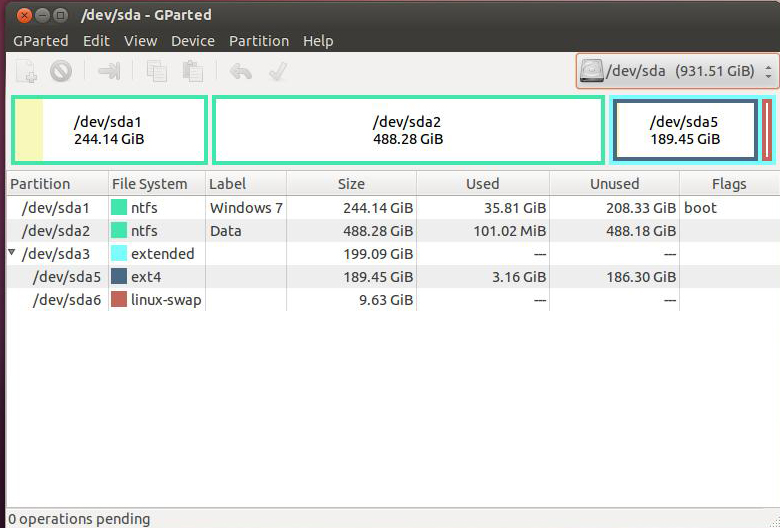Click the Copy partition toolbar icon
This screenshot has height=528, width=780.
pyautogui.click(x=157, y=71)
